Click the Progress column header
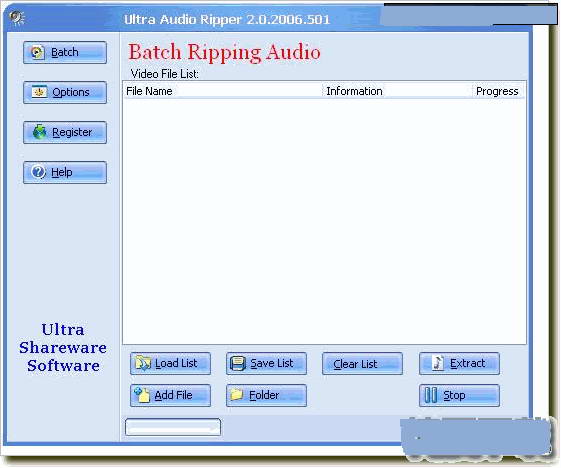Image resolution: width=561 pixels, height=468 pixels. (499, 91)
